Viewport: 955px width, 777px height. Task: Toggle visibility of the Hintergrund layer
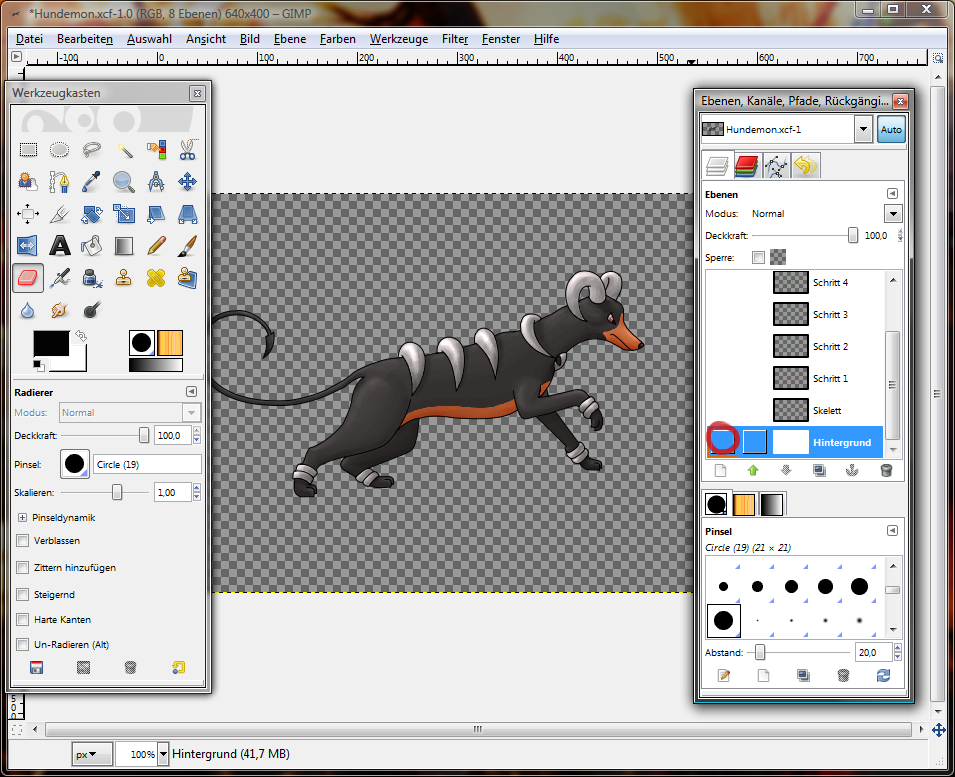point(723,441)
